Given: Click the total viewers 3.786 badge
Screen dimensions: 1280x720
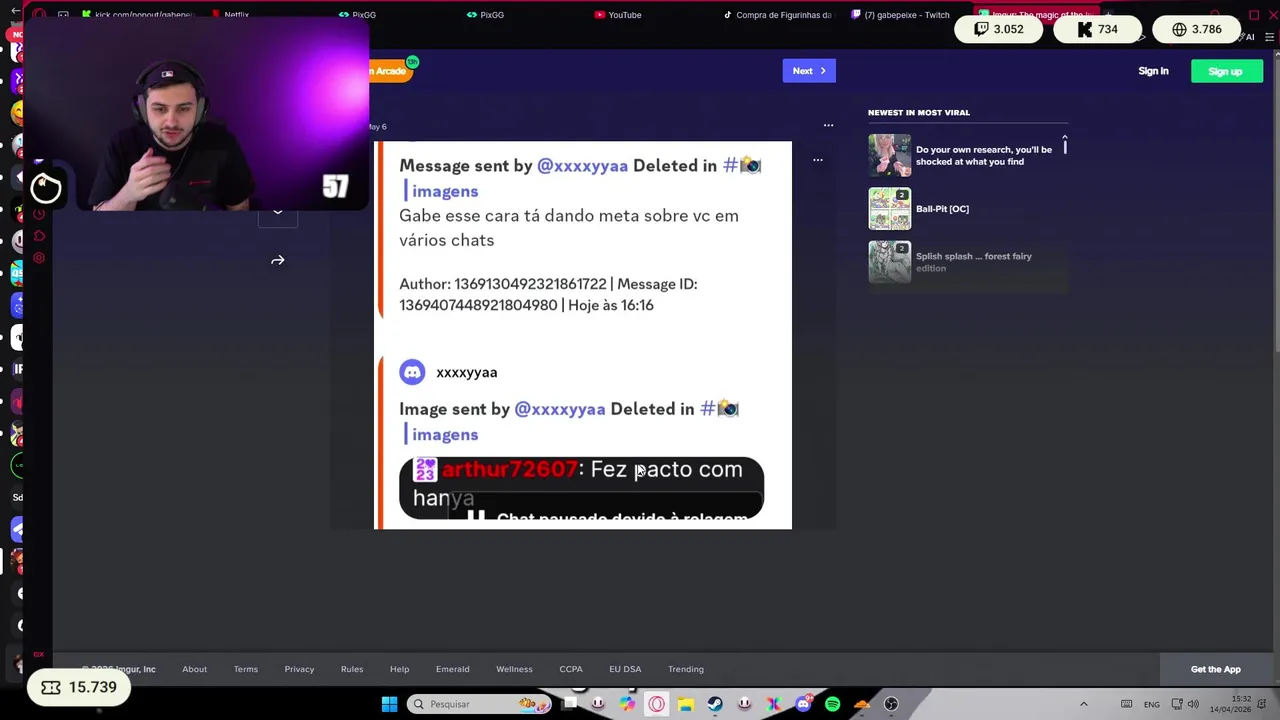Looking at the screenshot, I should (x=1196, y=29).
